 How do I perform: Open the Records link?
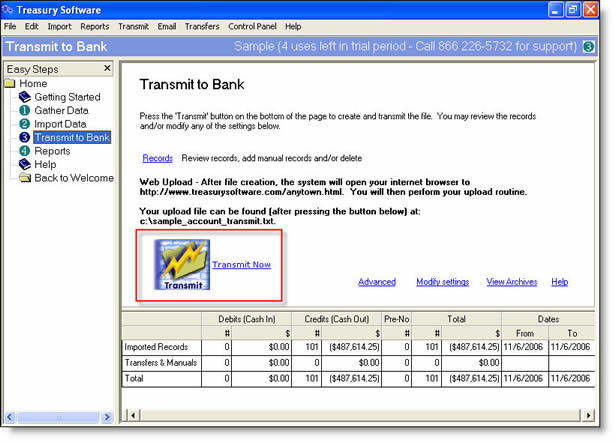[x=158, y=158]
